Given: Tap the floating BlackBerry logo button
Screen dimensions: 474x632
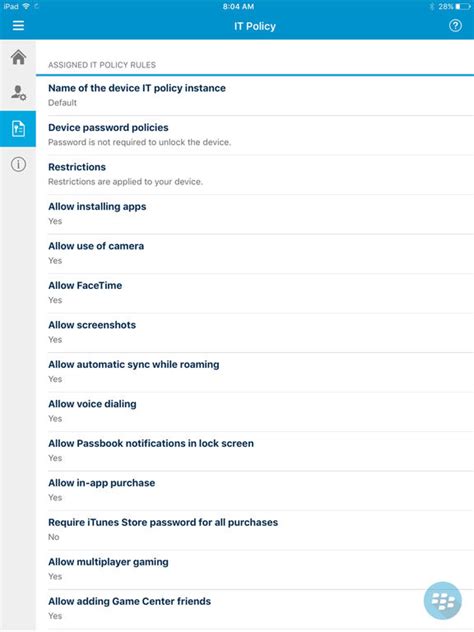Looking at the screenshot, I should [443, 601].
